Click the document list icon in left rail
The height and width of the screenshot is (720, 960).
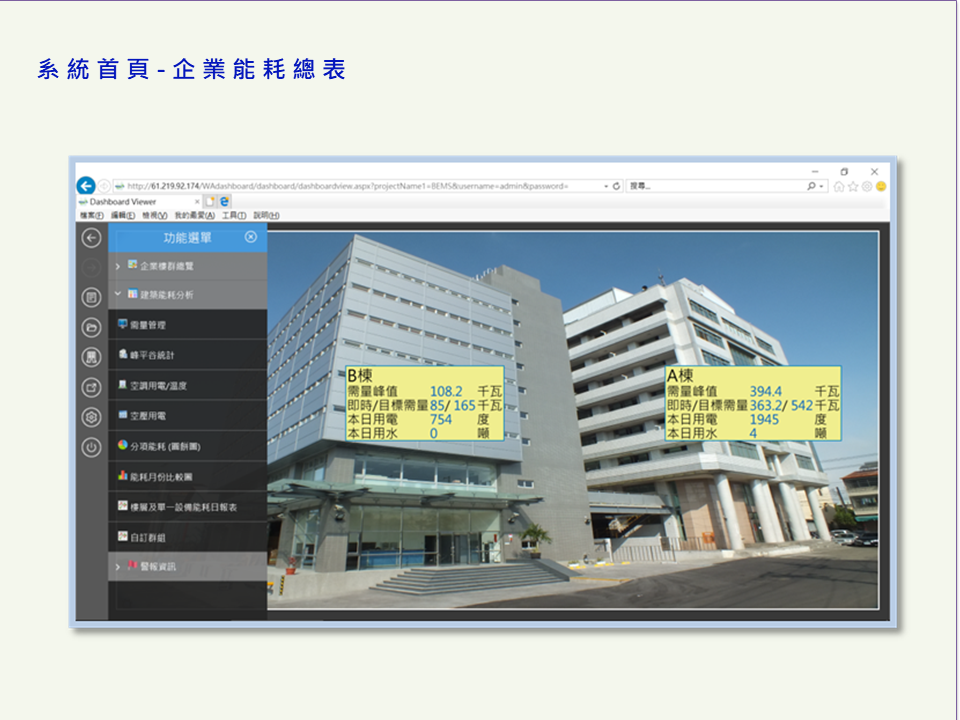(91, 297)
